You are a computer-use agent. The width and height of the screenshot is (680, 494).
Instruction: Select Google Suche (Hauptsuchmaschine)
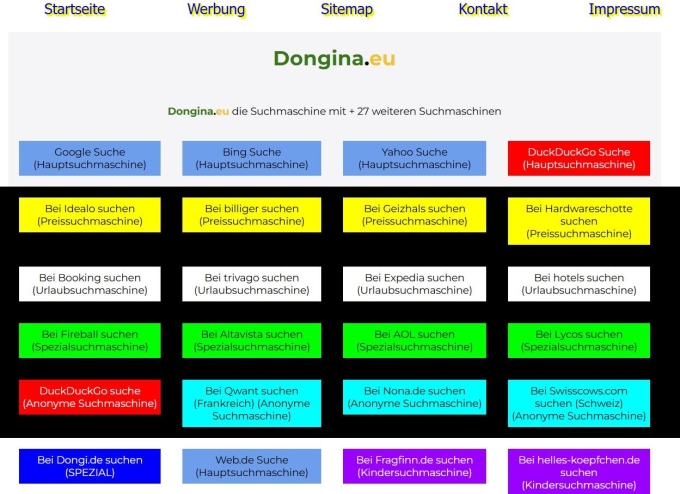click(x=90, y=158)
